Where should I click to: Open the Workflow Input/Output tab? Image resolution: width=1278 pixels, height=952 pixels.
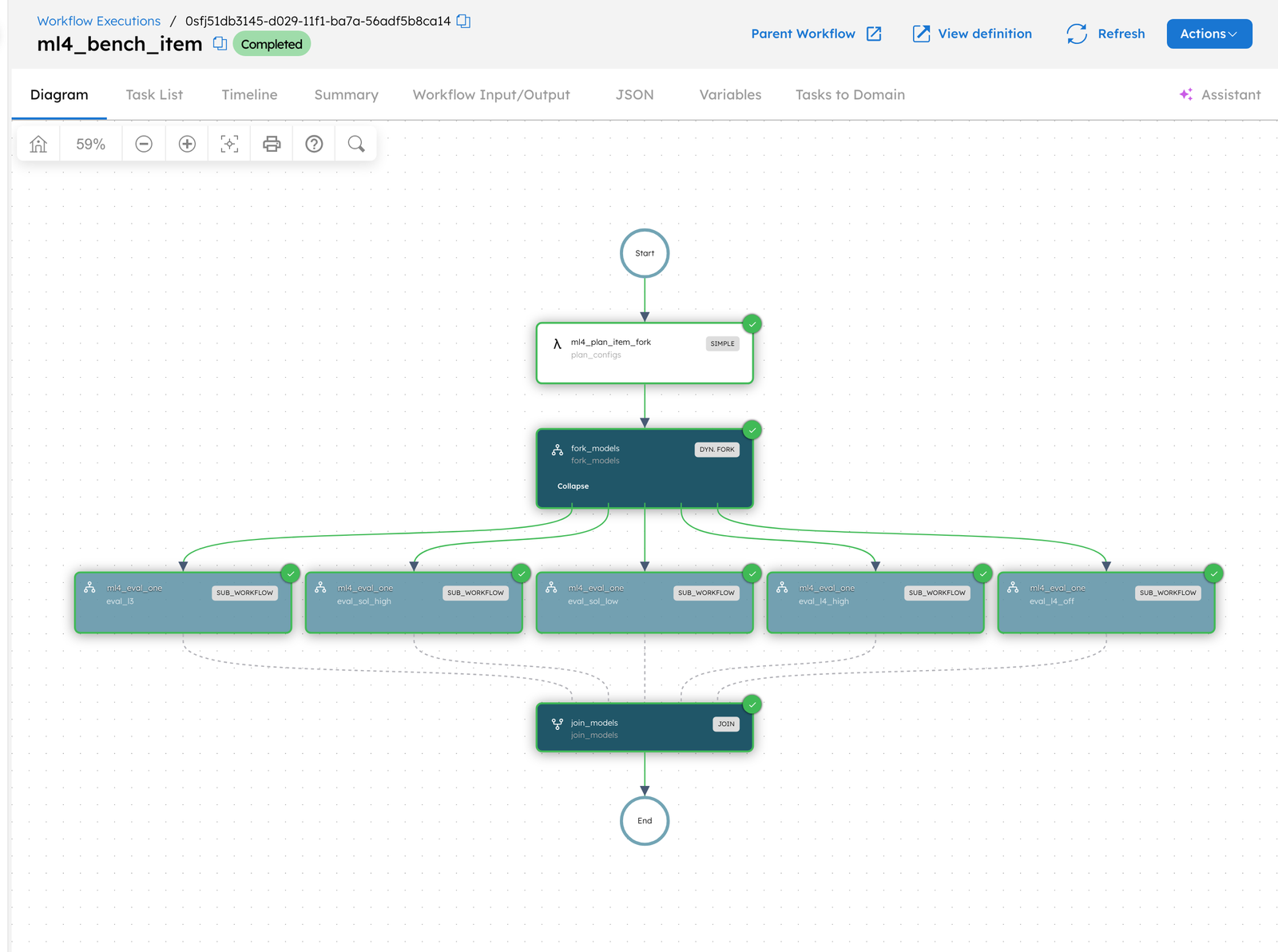point(491,94)
